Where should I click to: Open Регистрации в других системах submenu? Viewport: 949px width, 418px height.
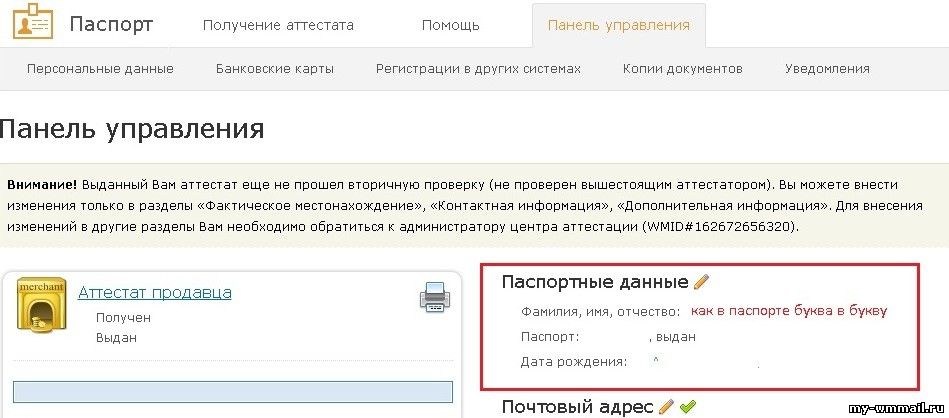478,68
